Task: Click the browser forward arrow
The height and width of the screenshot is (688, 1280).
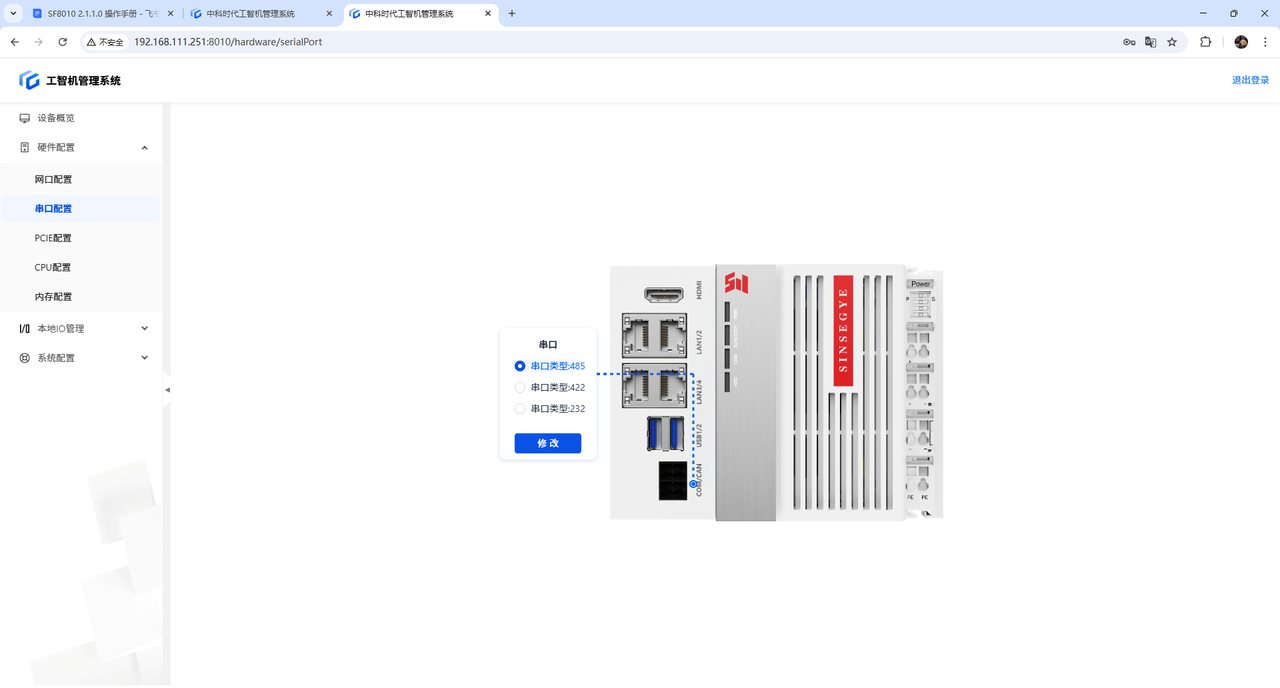Action: point(39,42)
